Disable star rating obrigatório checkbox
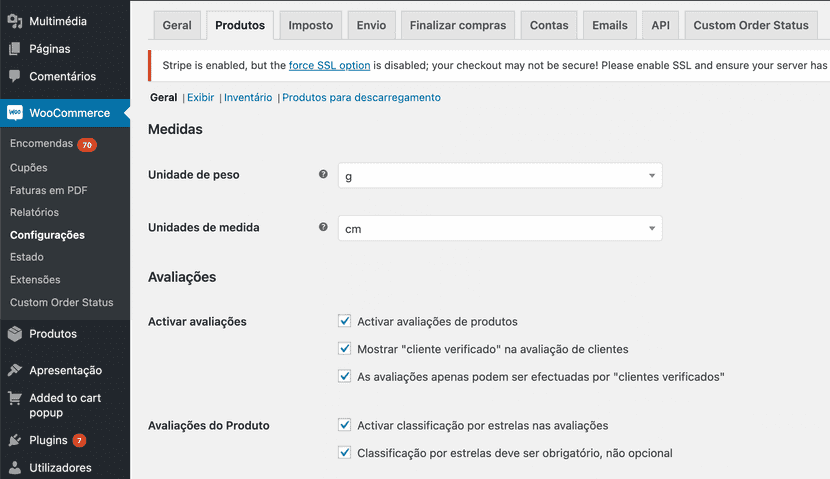830x479 pixels. [345, 453]
